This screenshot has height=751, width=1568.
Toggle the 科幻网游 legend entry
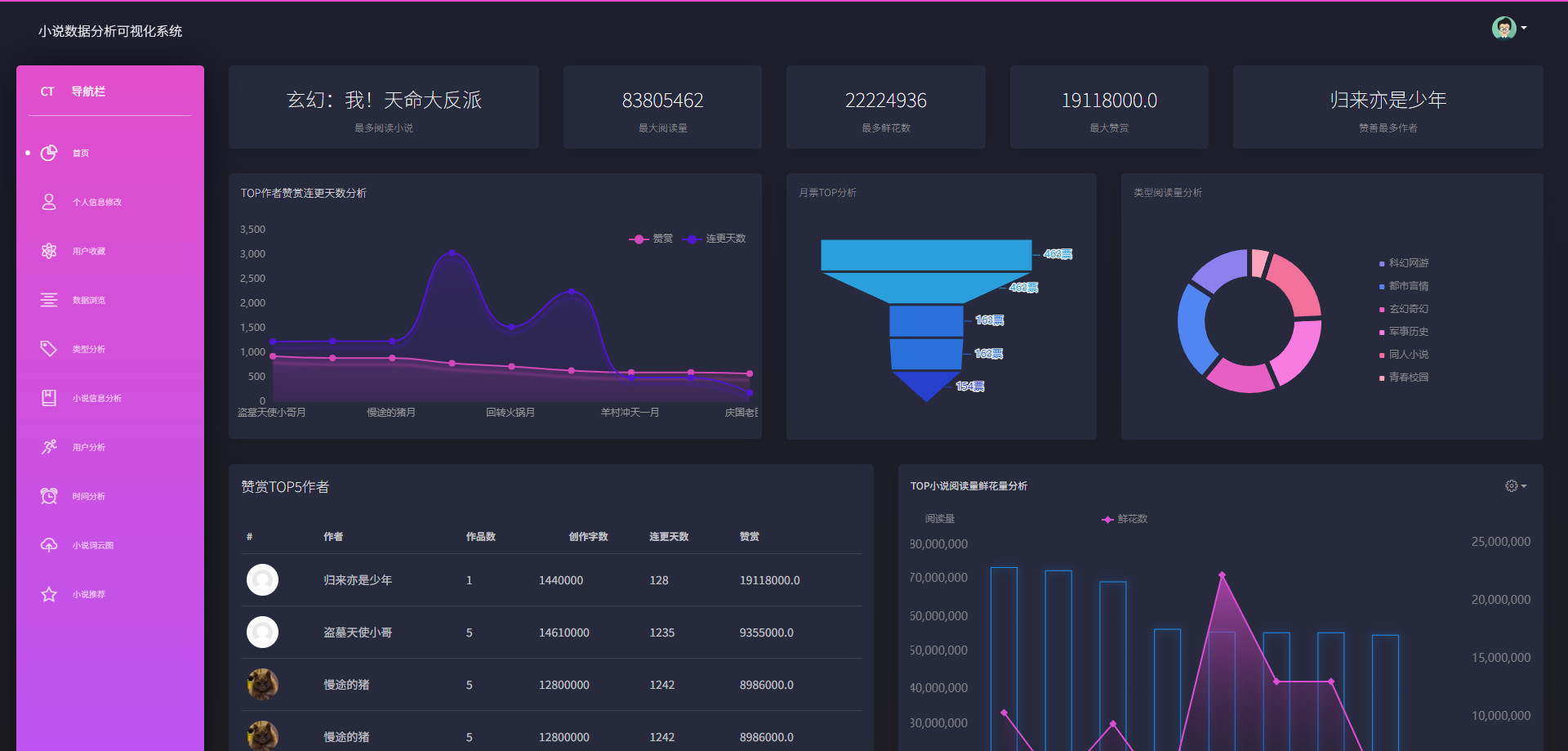click(1404, 263)
